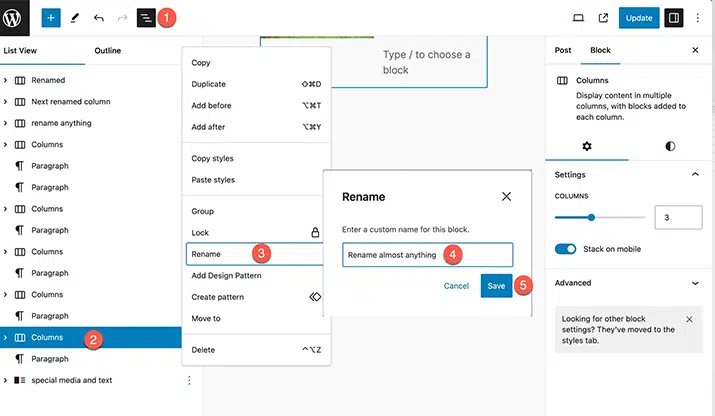Toggle the Stack on mobile switch
This screenshot has width=715, height=416.
(x=565, y=249)
